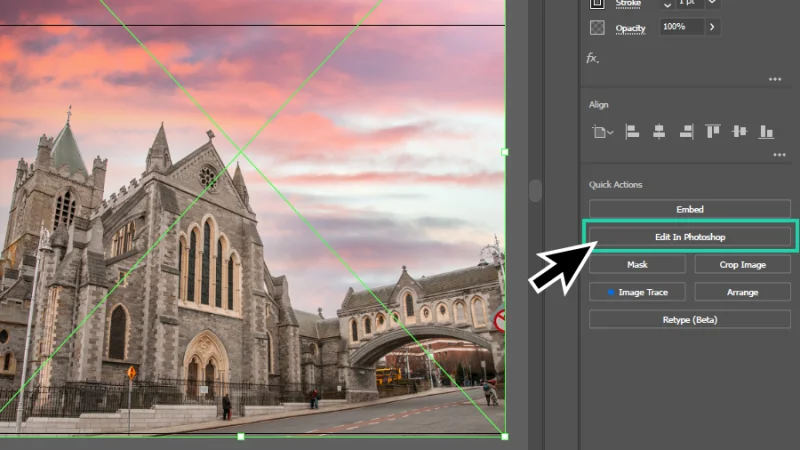Align objects to vertical center
This screenshot has width=800, height=450.
[x=739, y=132]
